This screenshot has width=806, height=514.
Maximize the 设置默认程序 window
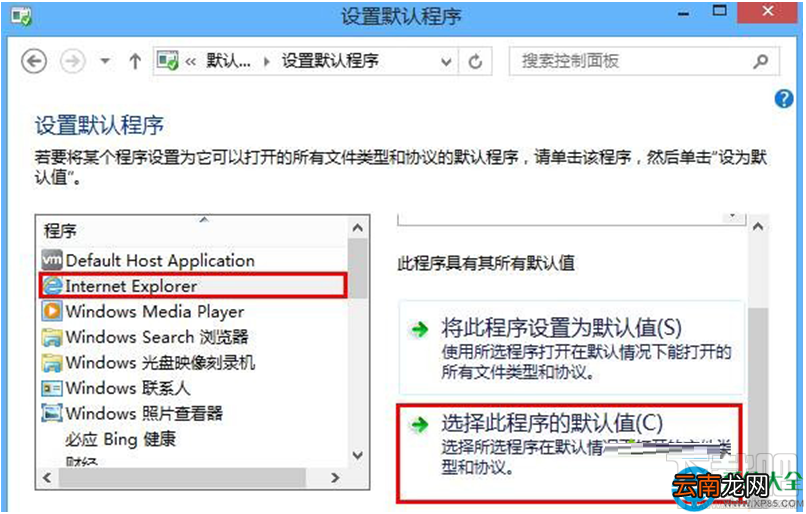click(x=720, y=11)
